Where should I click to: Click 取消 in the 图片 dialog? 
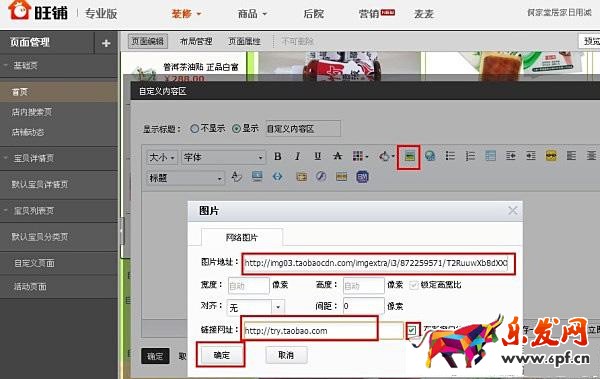(286, 355)
